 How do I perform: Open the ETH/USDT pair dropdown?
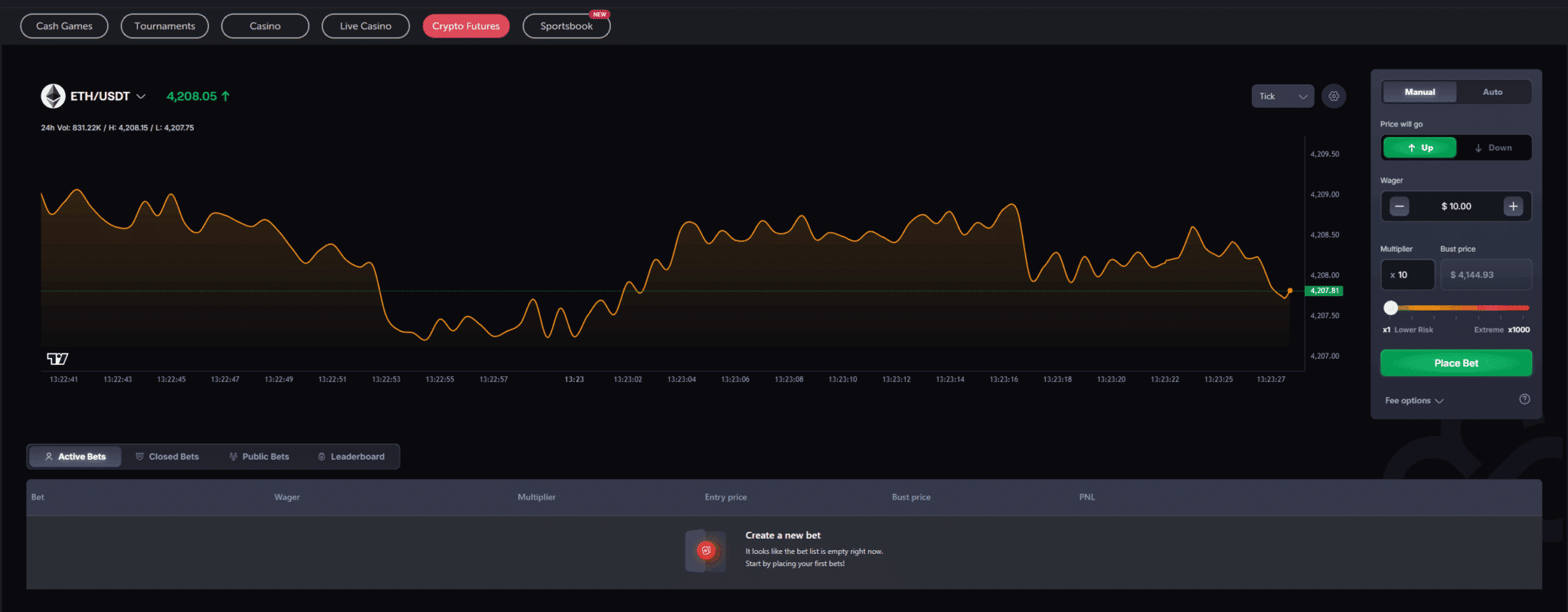coord(141,96)
